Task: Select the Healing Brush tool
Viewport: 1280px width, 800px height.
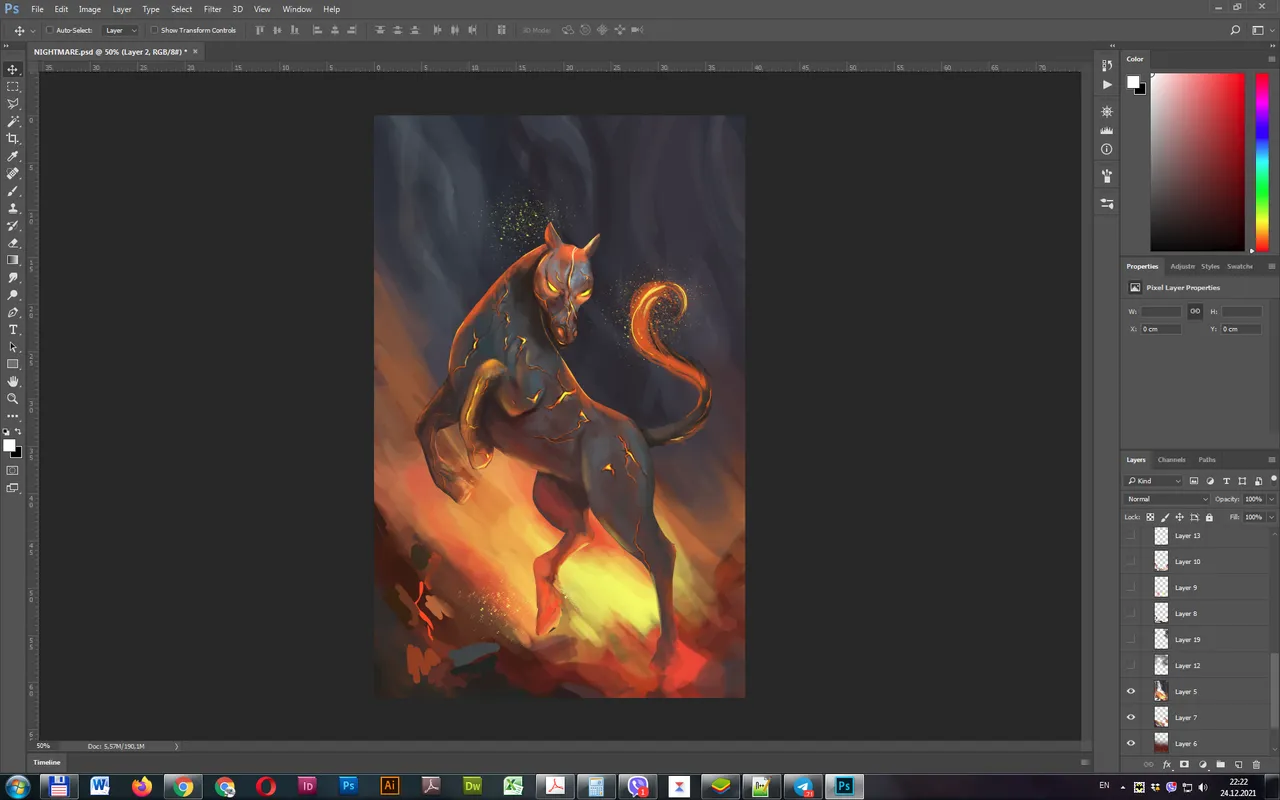Action: [x=13, y=173]
